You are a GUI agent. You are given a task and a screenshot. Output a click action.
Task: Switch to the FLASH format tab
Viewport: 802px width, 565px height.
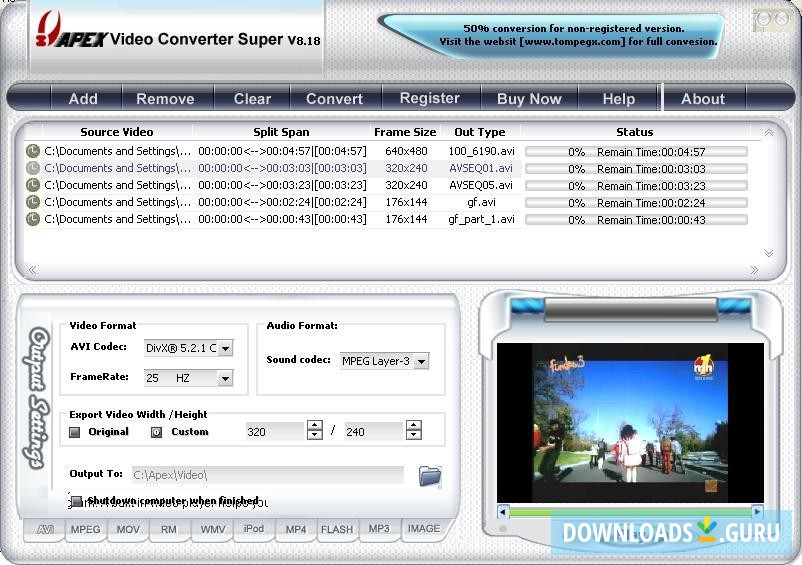(337, 530)
